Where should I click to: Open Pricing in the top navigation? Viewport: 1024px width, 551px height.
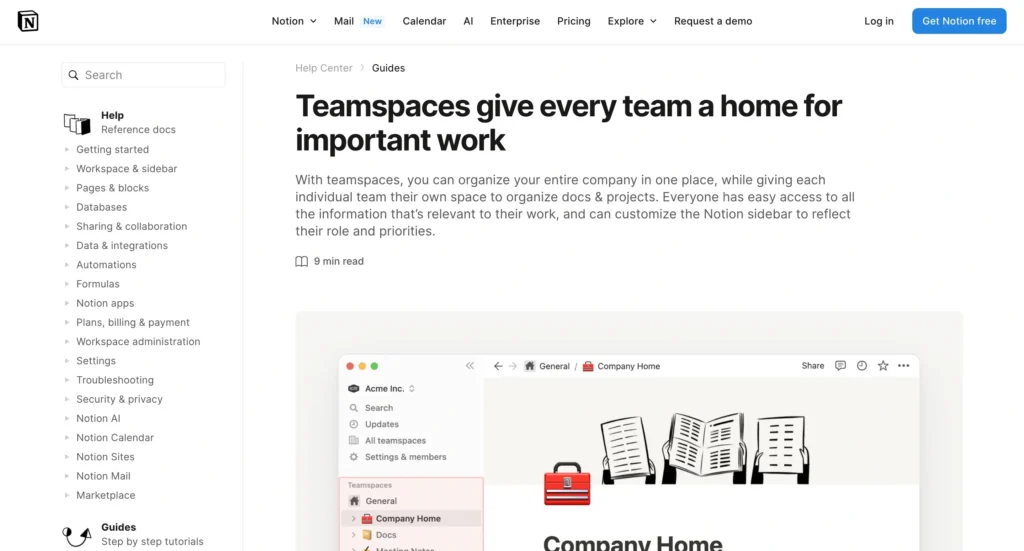(x=573, y=21)
